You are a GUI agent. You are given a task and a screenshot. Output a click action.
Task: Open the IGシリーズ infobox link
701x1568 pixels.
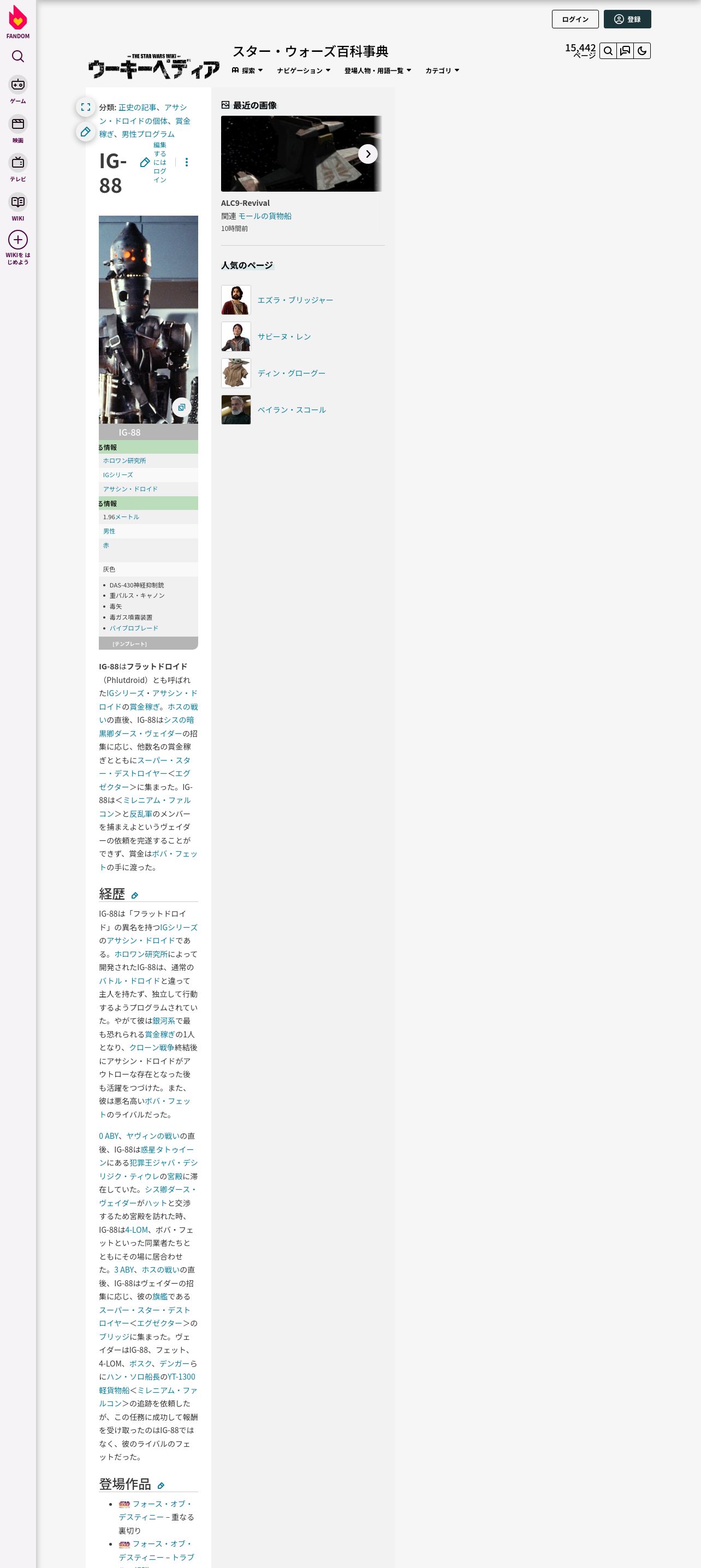pyautogui.click(x=117, y=475)
